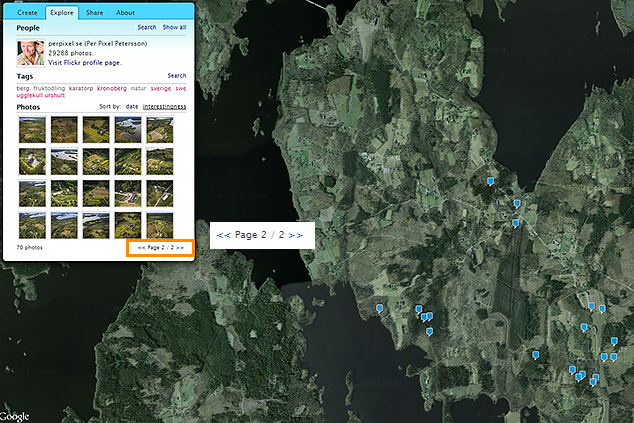Click Search link in Tags section
The height and width of the screenshot is (423, 634).
coord(177,76)
